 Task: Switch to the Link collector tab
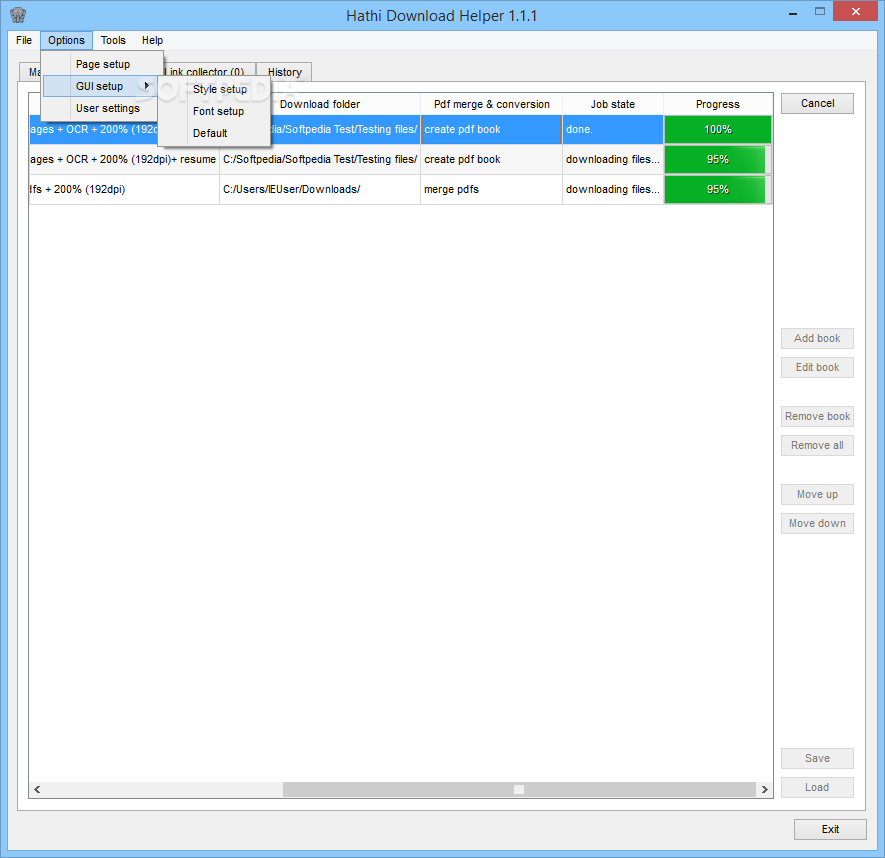(207, 72)
